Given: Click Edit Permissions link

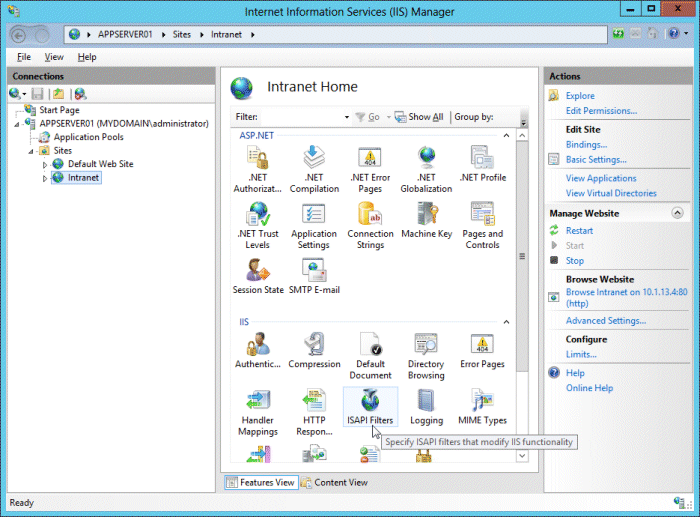Looking at the screenshot, I should coord(601,111).
